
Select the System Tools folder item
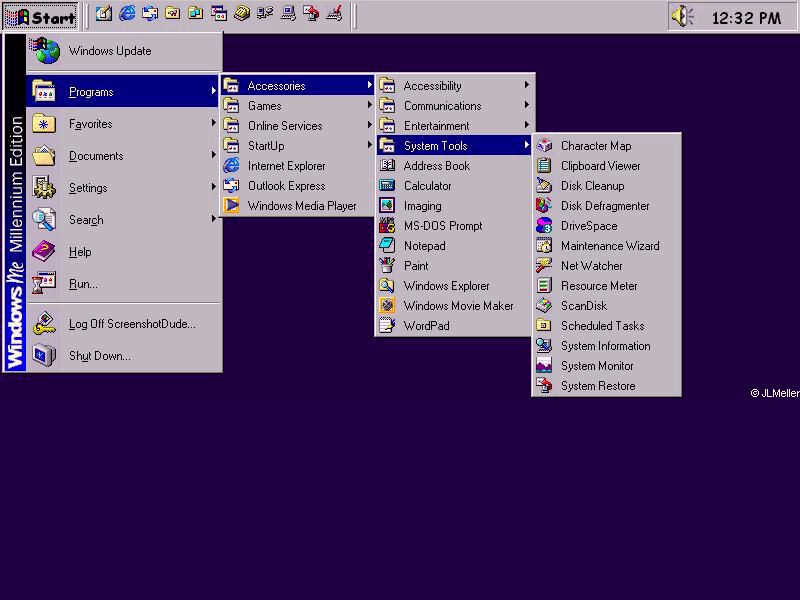[455, 145]
